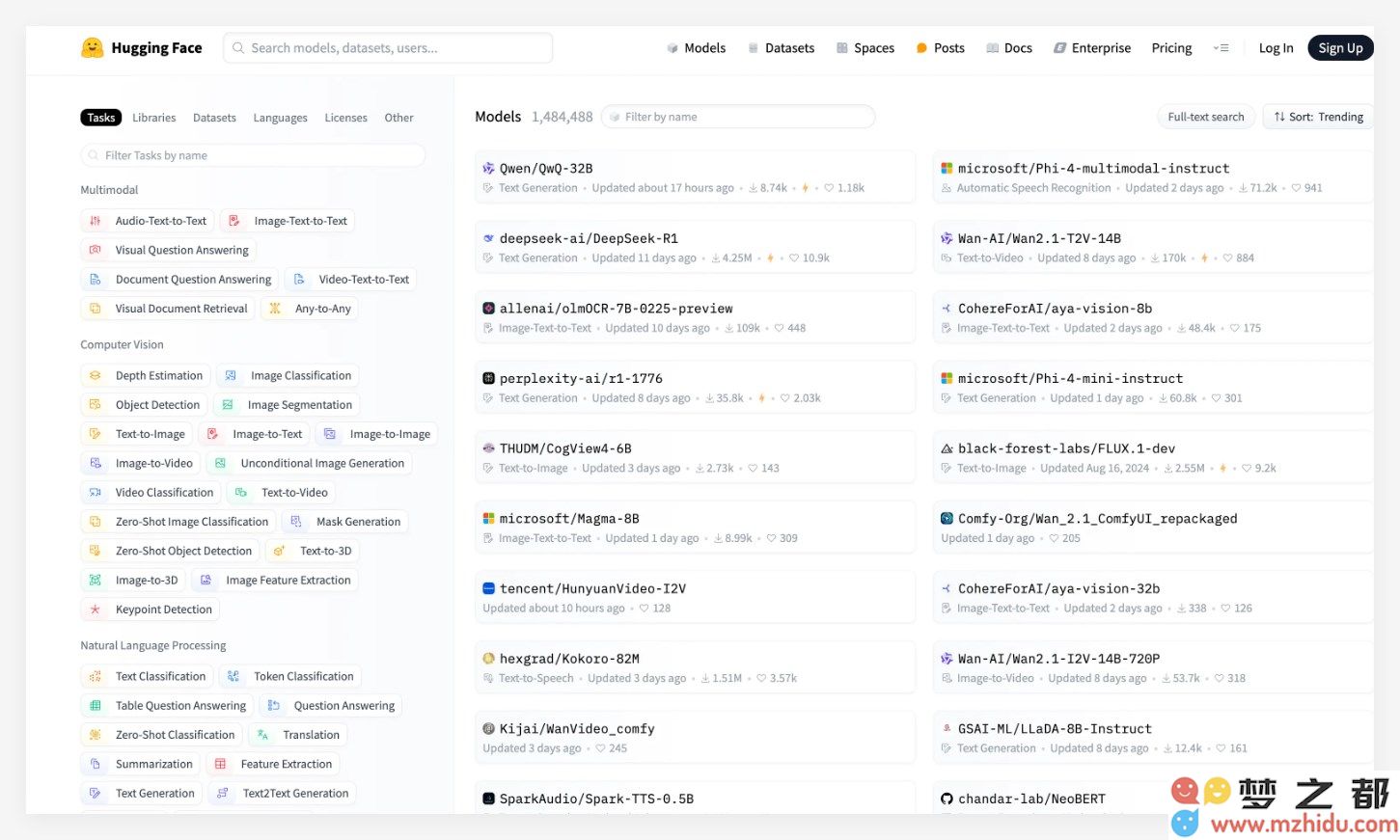Select the Video-Text-to-Text task tag
The image size is (1400, 840).
tap(351, 280)
